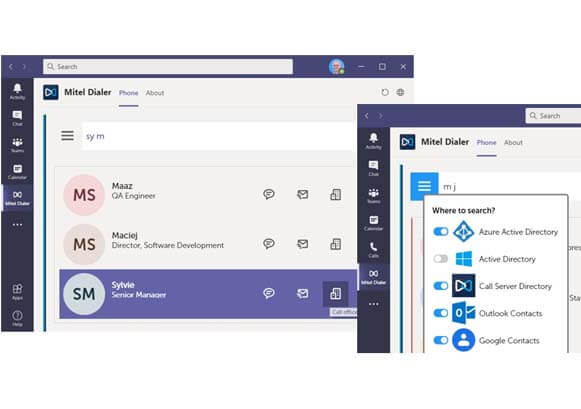This screenshot has width=581, height=409.
Task: Toggle Call Server Directory search switch
Action: [x=441, y=286]
